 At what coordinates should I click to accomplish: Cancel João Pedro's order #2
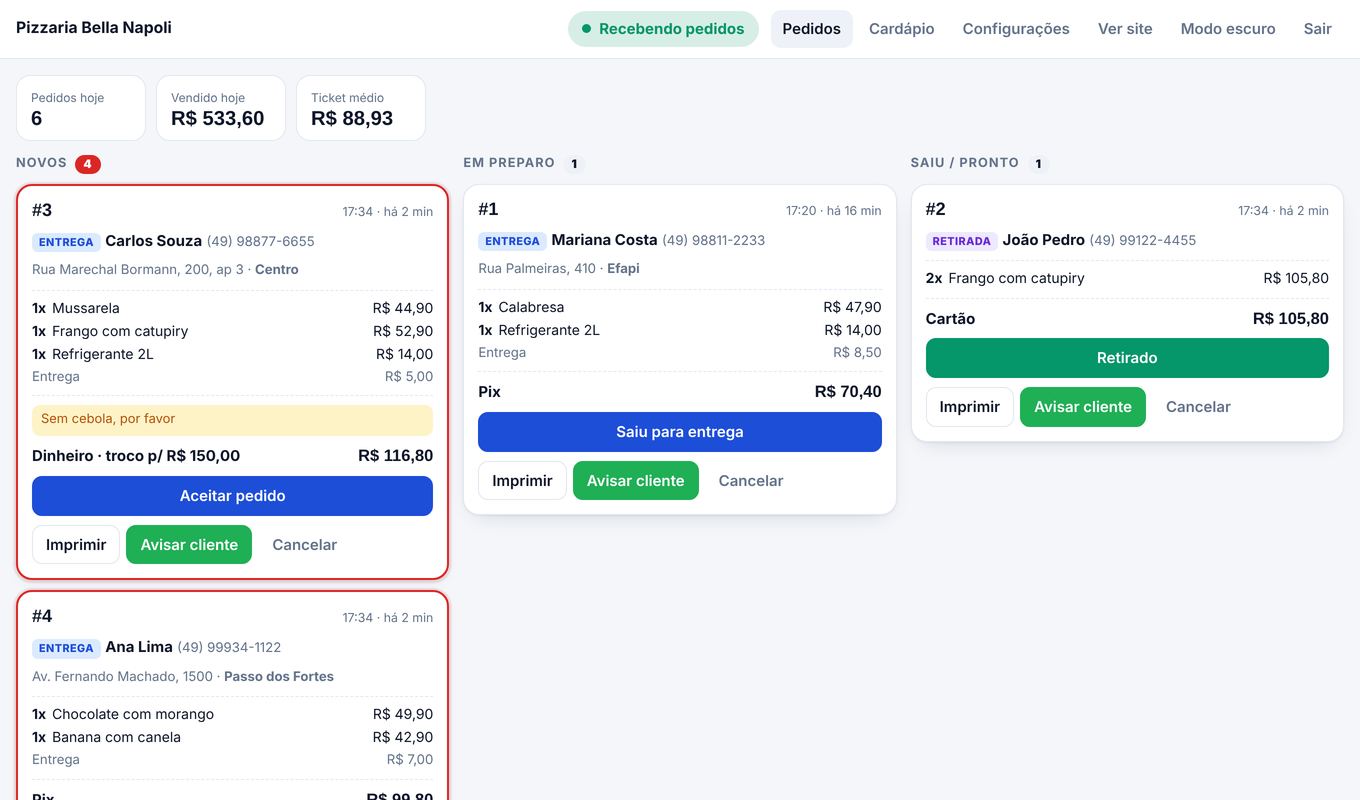(x=1198, y=407)
